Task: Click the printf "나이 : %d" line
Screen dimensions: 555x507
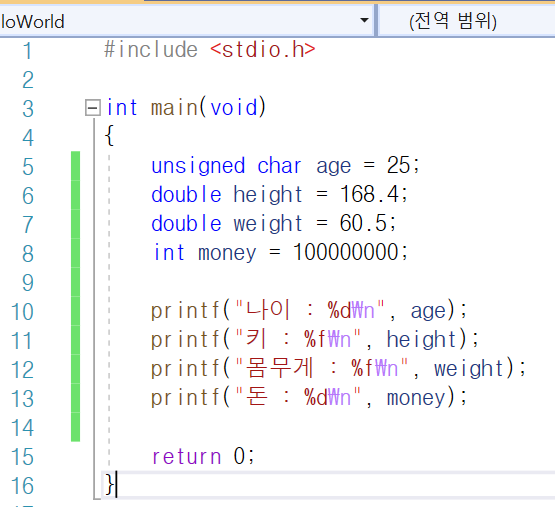Action: (309, 310)
